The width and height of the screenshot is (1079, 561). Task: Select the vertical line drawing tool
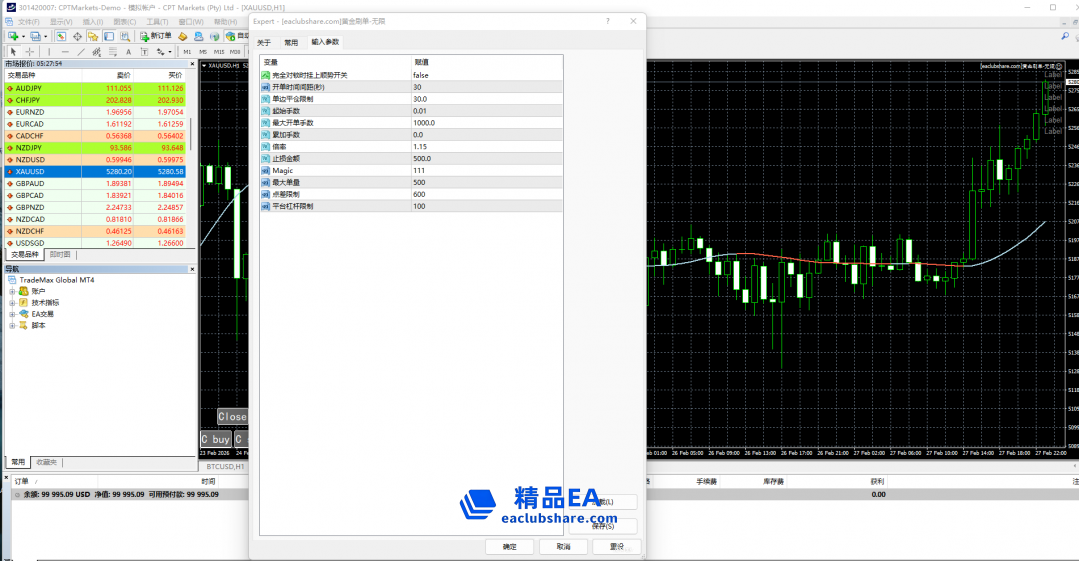pyautogui.click(x=49, y=51)
